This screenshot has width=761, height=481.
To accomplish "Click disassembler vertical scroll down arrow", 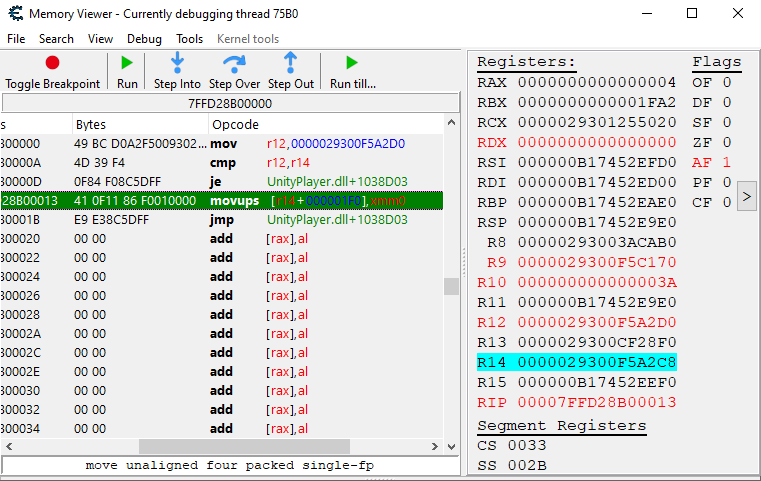I will click(451, 446).
